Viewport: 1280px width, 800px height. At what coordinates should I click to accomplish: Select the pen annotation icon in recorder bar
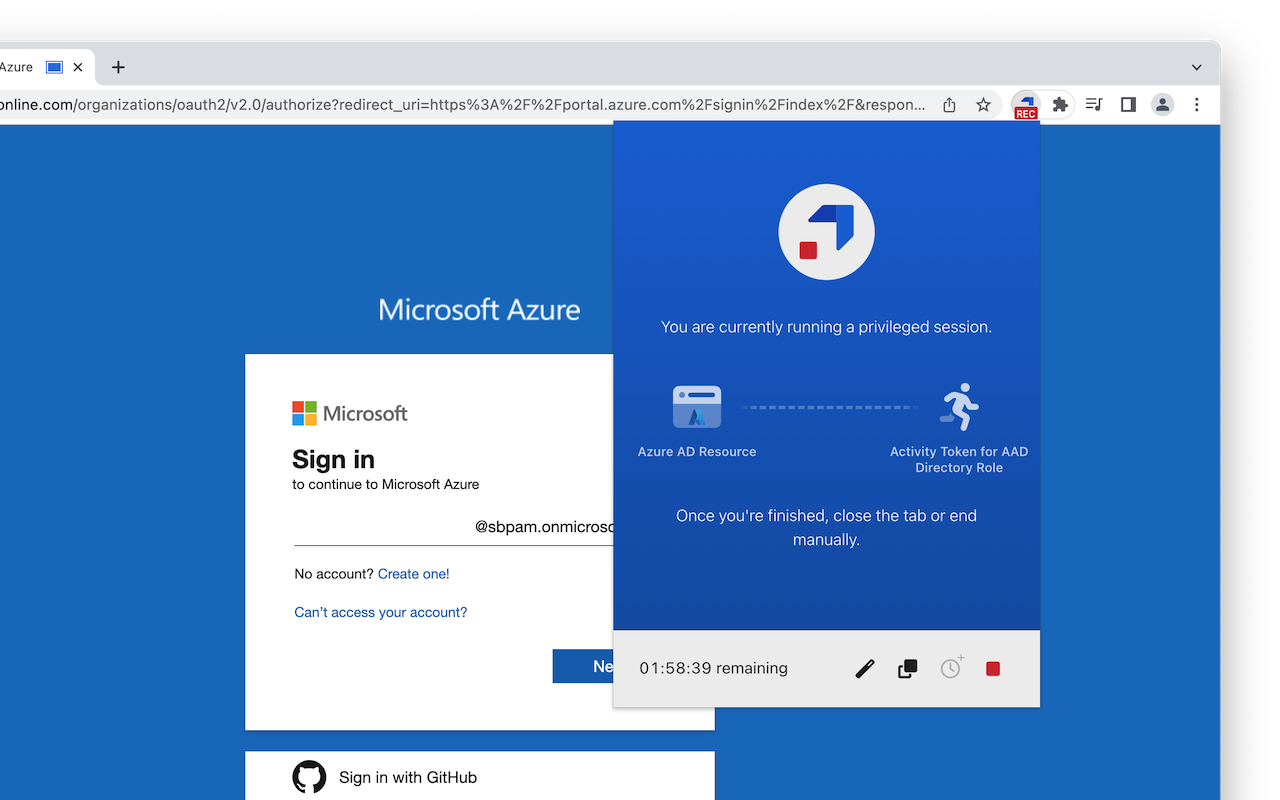pos(864,668)
